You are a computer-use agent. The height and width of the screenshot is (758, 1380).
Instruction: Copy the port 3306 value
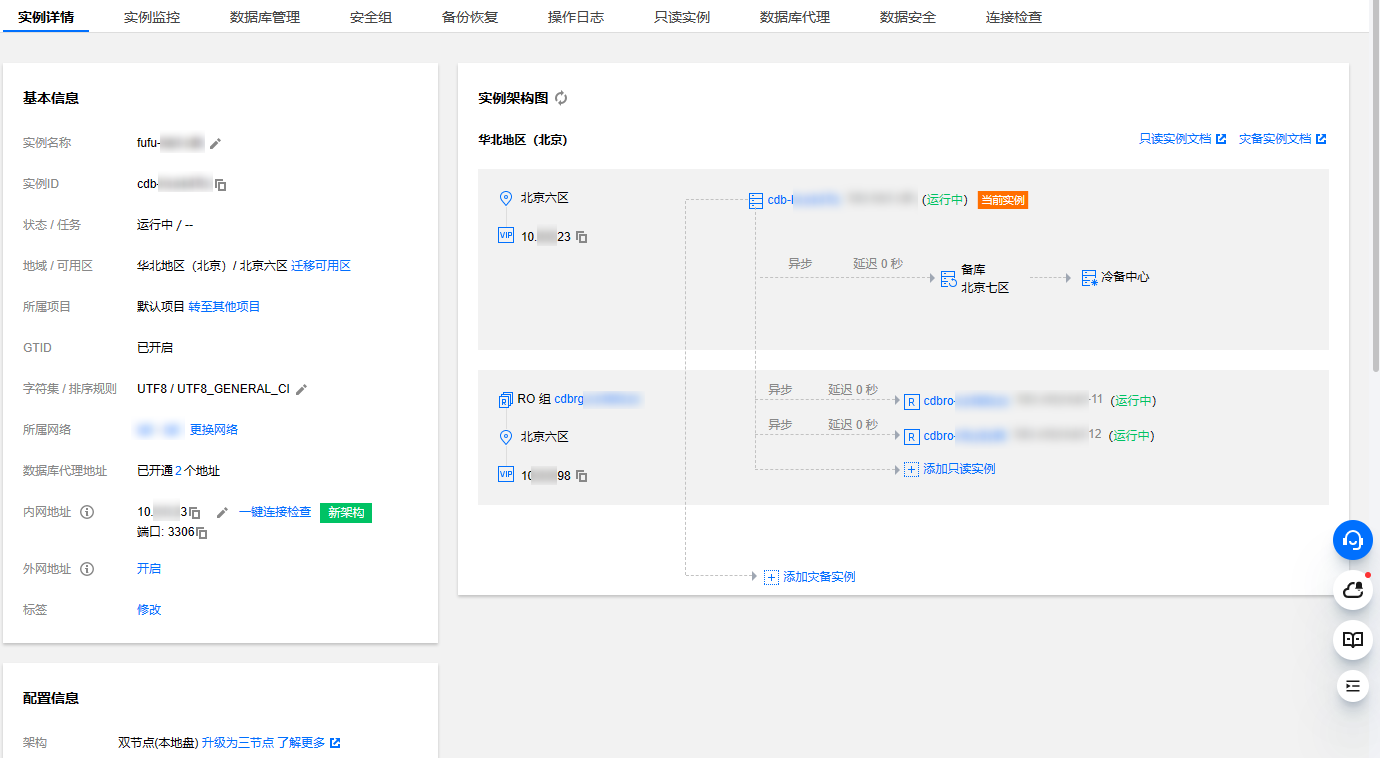click(x=201, y=533)
